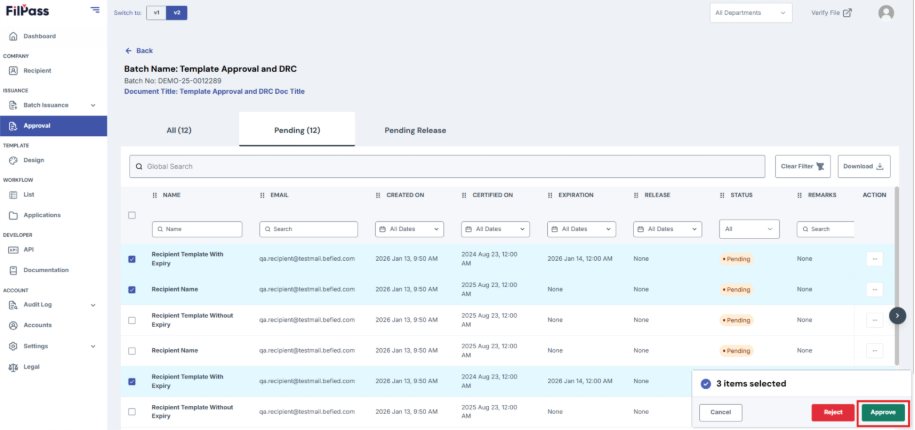Viewport: 915px width, 430px height.
Task: Open the Status filter dropdown
Action: (749, 229)
